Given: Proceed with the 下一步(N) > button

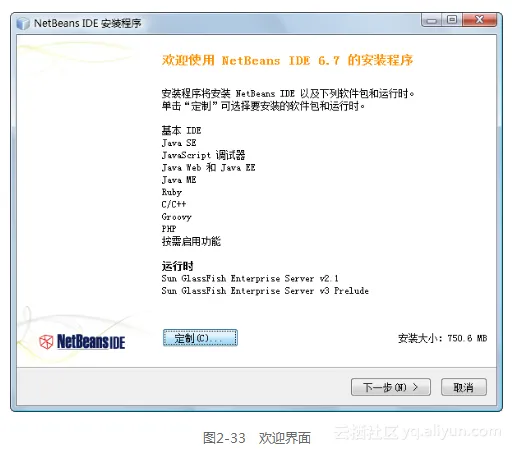Looking at the screenshot, I should (391, 387).
